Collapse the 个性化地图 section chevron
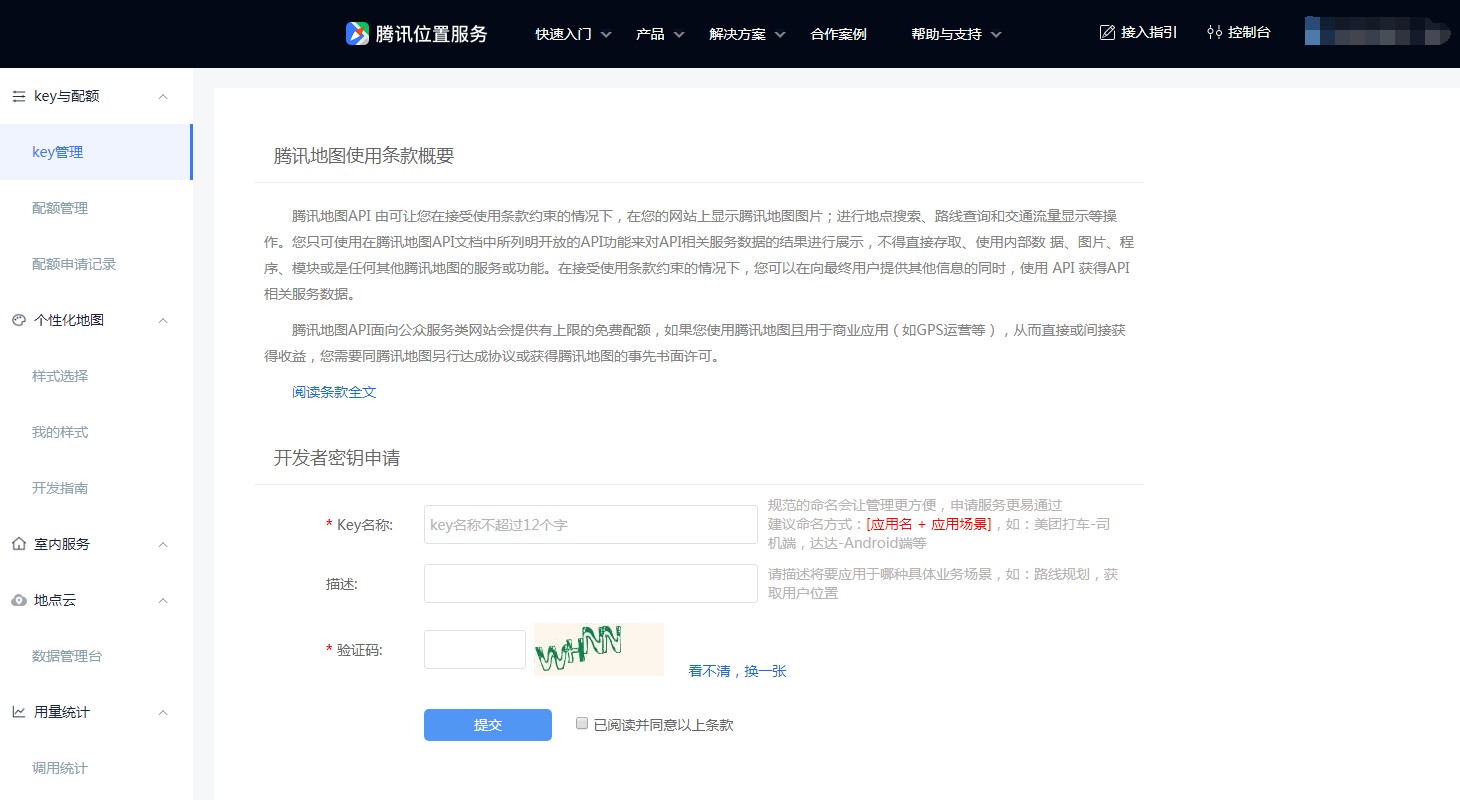Viewport: 1460px width, 800px height. pyautogui.click(x=164, y=320)
